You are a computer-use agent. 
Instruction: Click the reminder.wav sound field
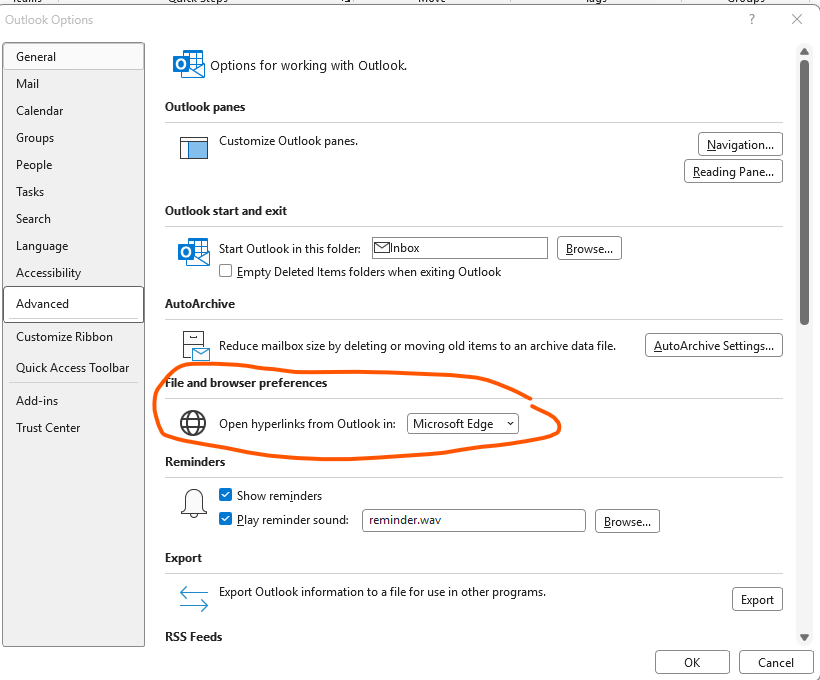click(474, 520)
